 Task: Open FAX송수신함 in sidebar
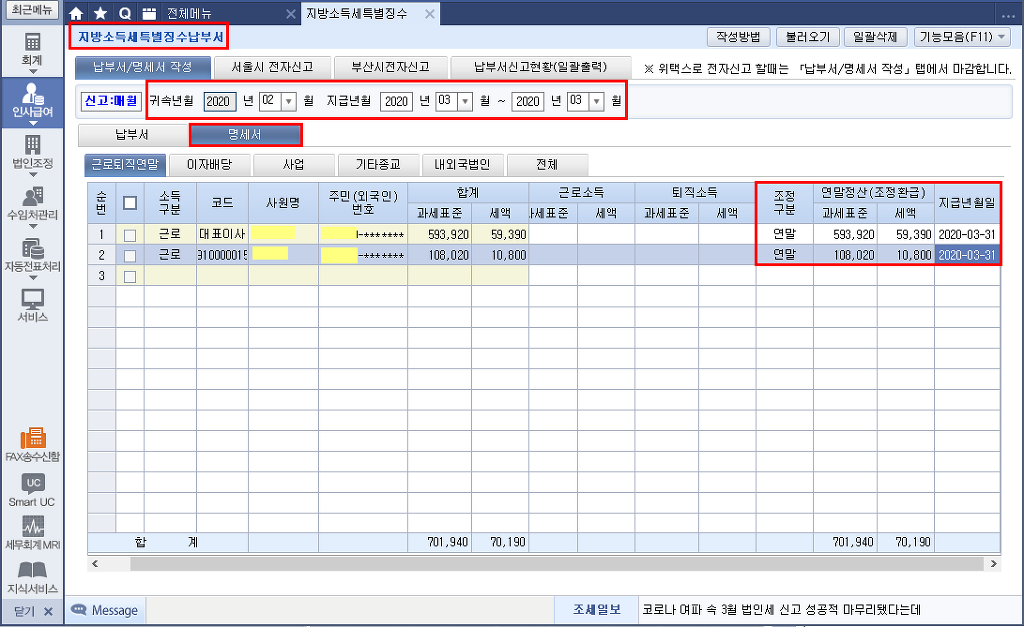pos(32,445)
